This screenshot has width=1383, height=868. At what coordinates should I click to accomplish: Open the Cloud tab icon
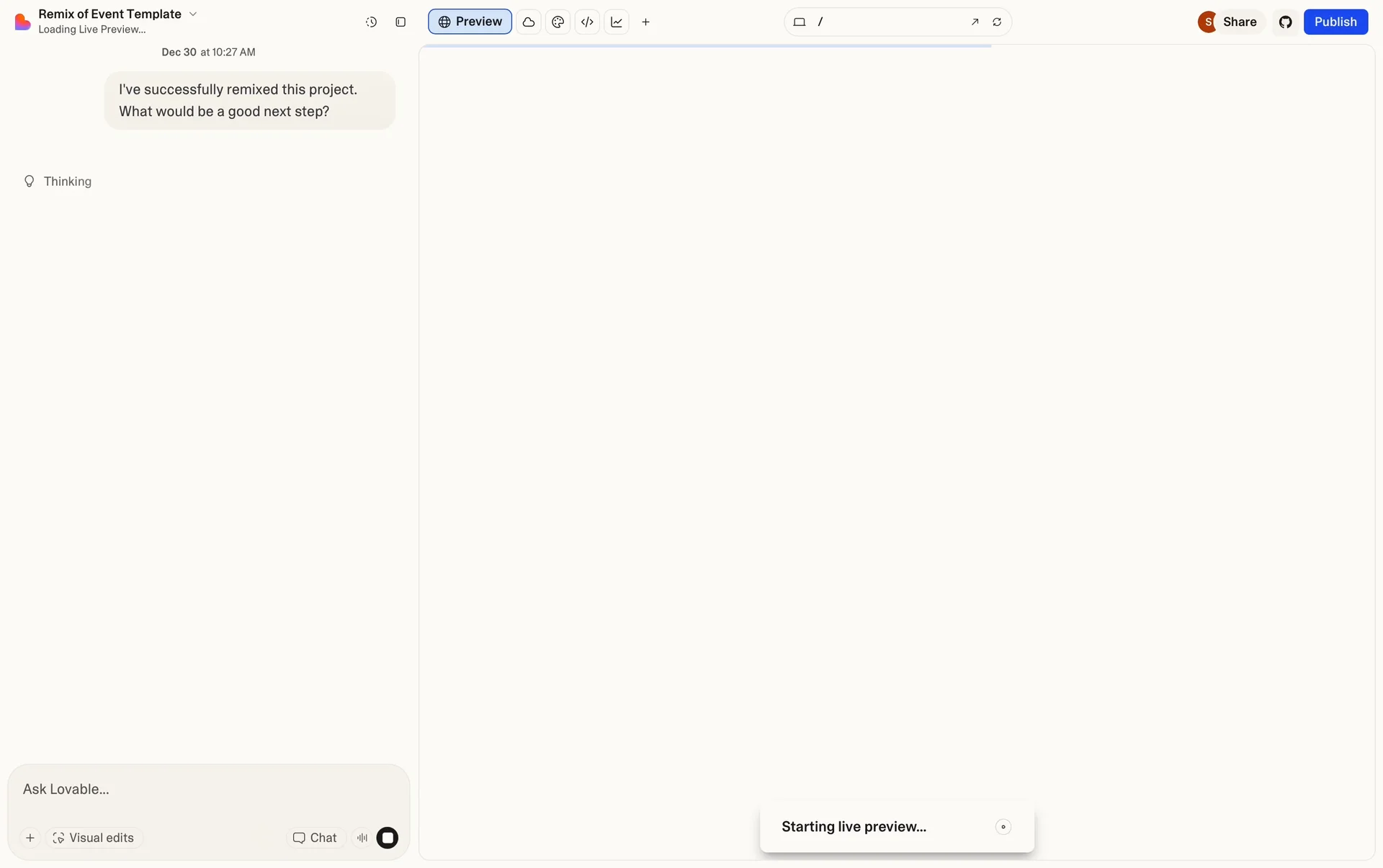point(529,22)
